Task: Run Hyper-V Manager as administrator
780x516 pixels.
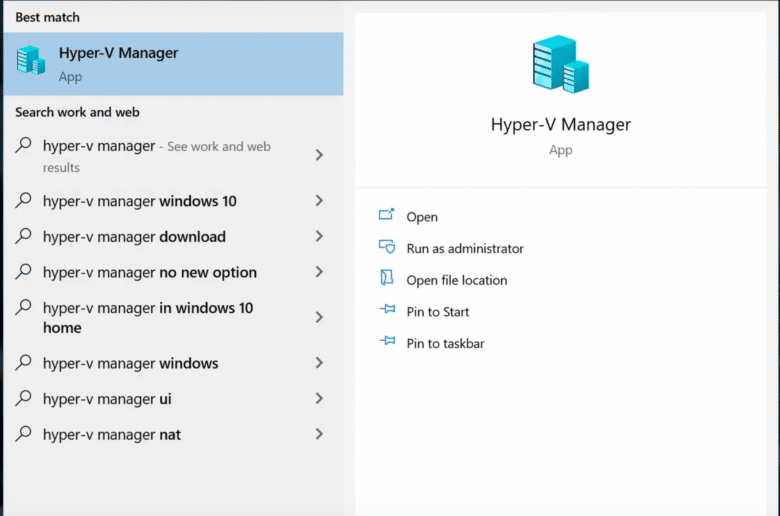Action: tap(465, 248)
